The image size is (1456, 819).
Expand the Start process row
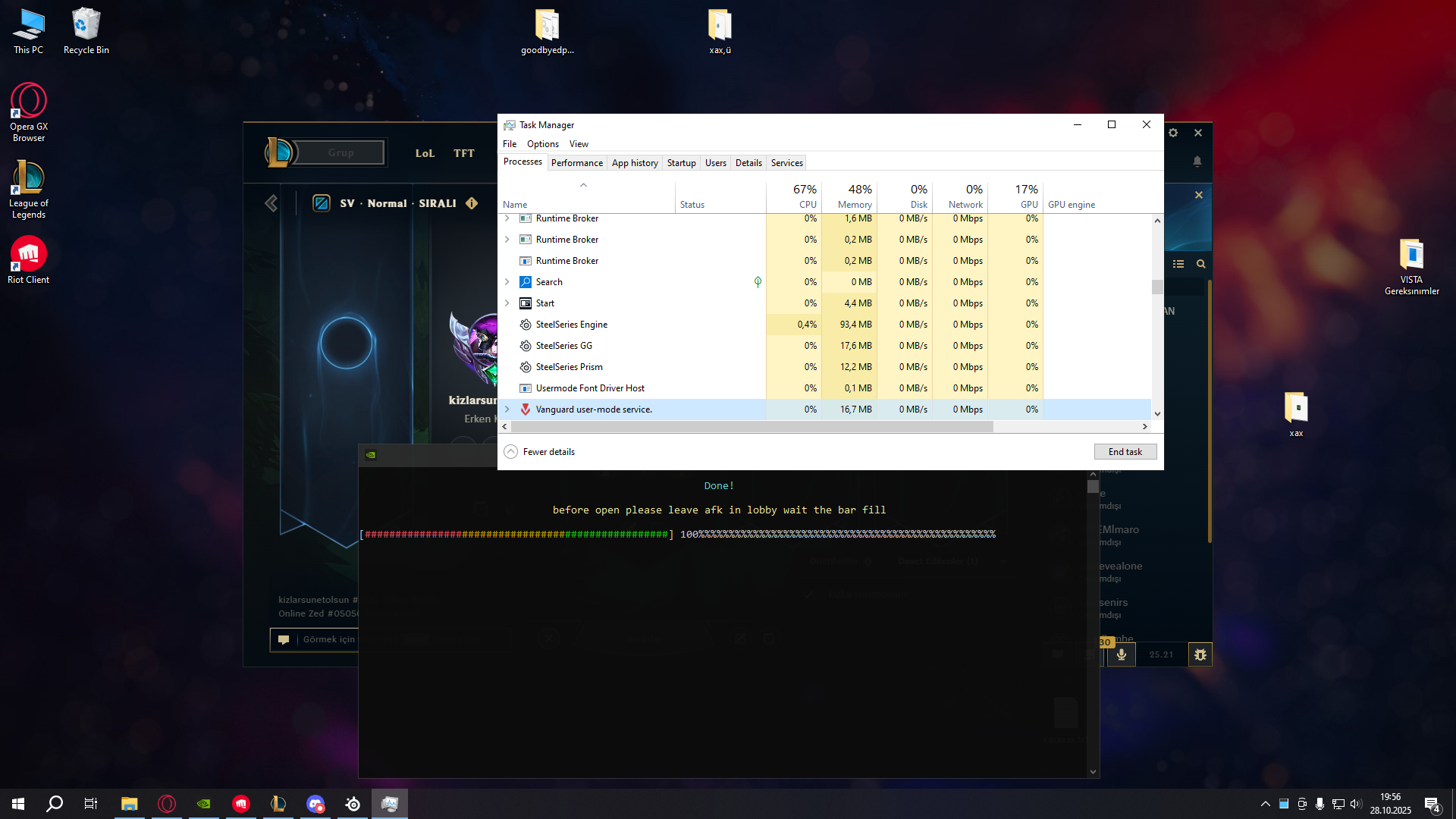507,303
